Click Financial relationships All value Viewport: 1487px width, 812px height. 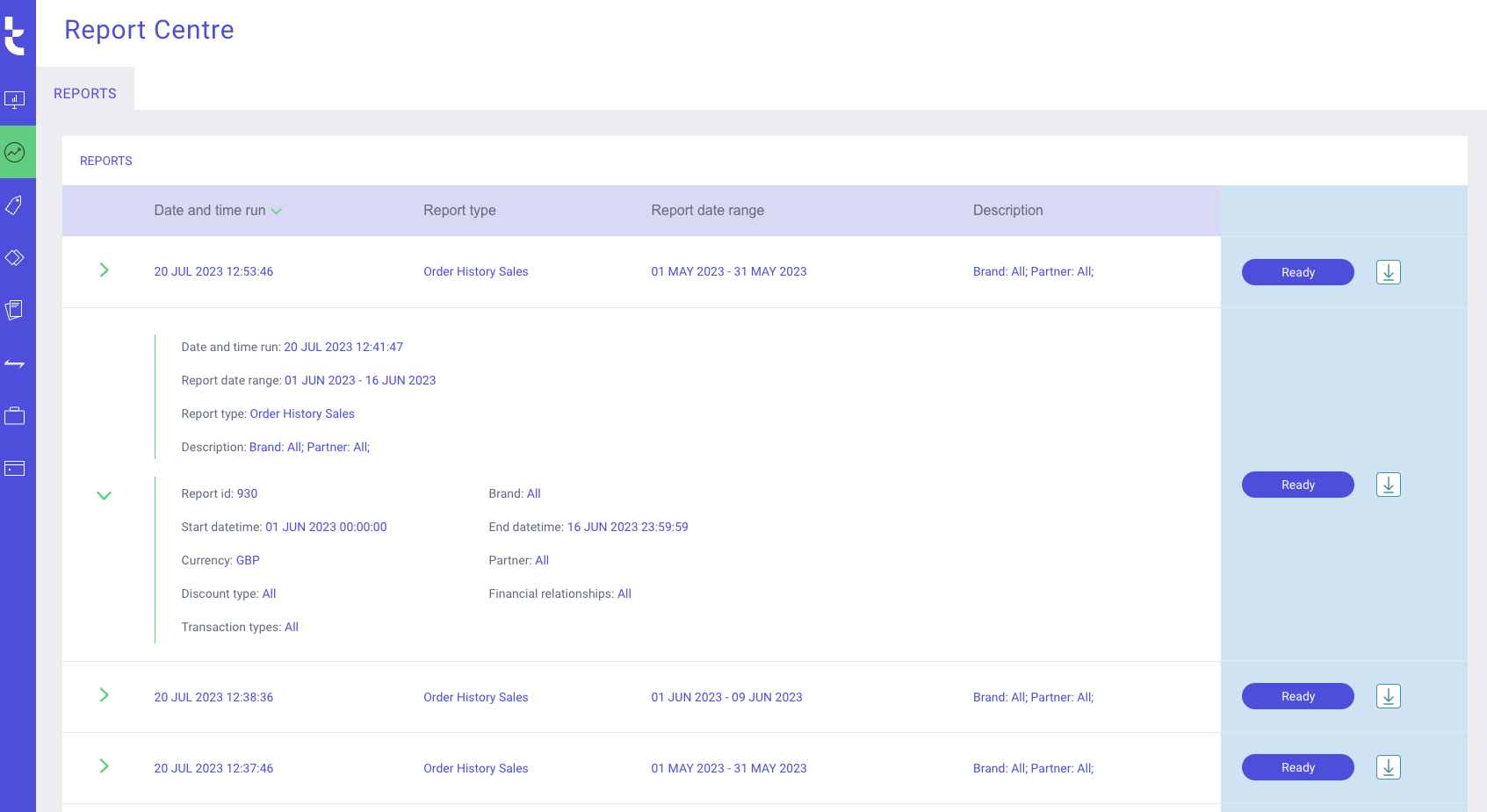624,594
